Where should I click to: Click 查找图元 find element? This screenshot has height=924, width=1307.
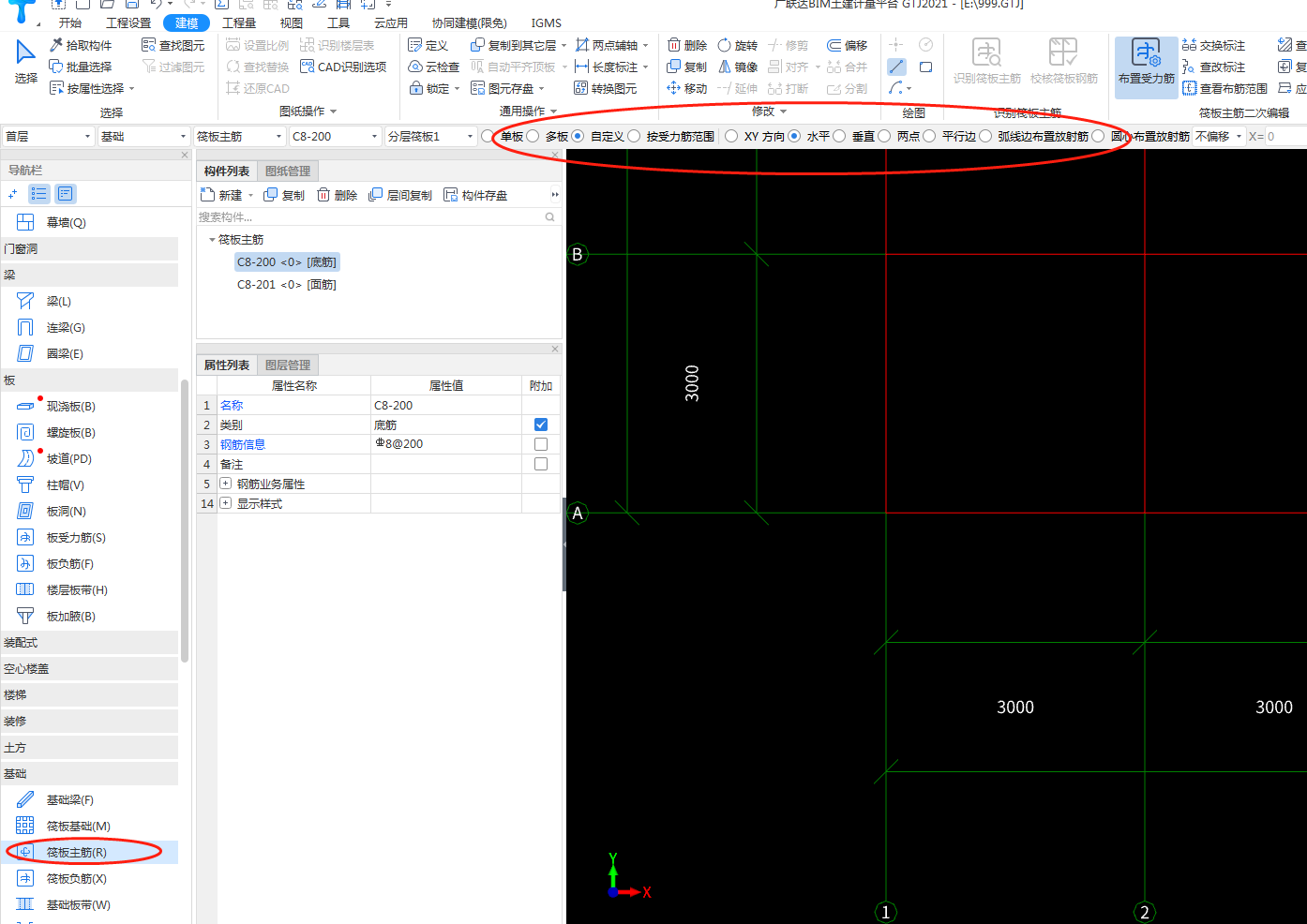(x=173, y=45)
